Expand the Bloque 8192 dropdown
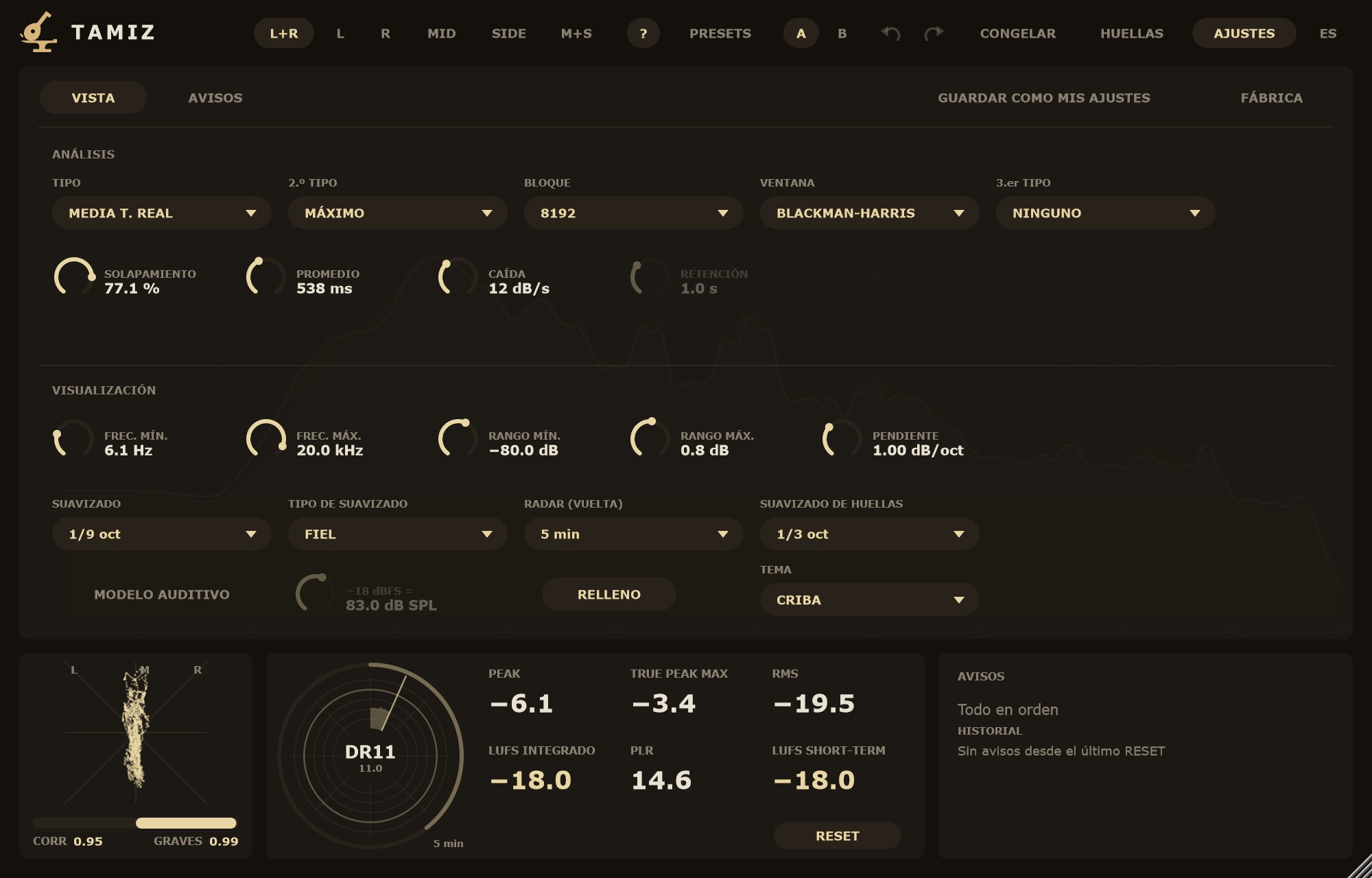 click(x=634, y=213)
